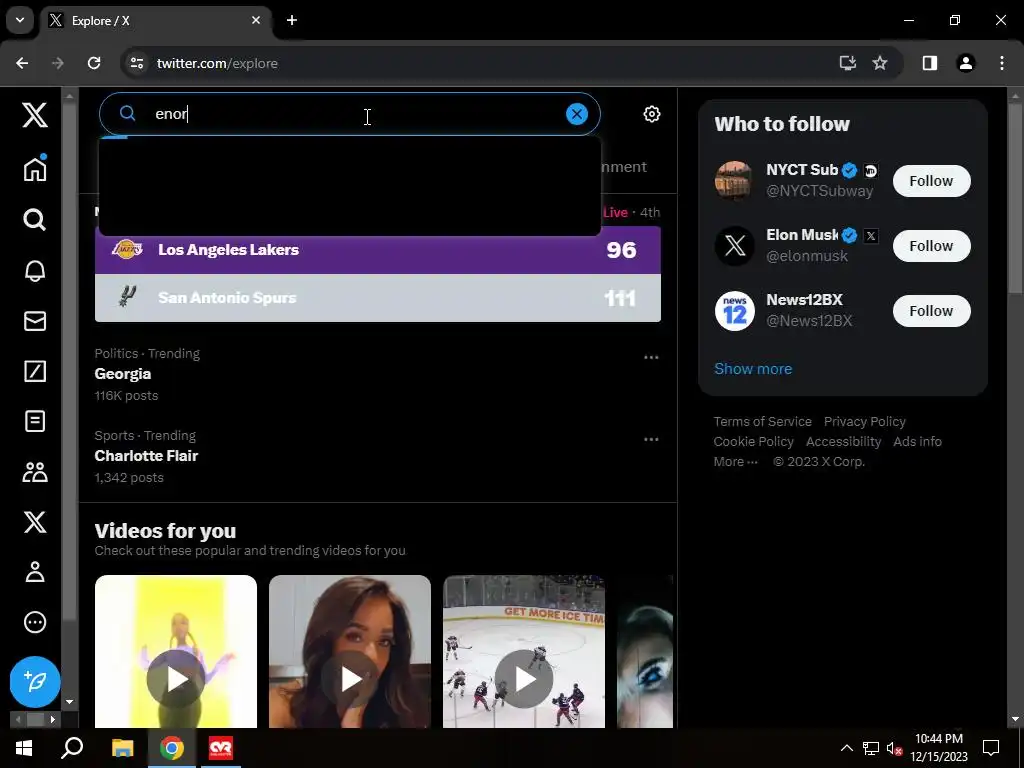
Task: Open the More circle icon in sidebar
Action: coord(35,622)
